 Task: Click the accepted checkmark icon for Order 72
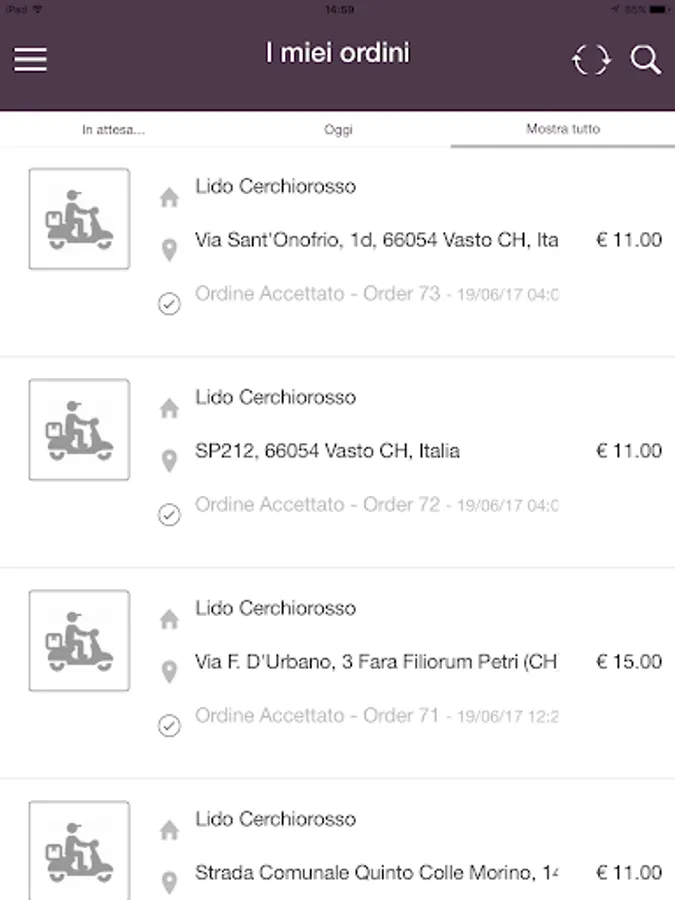[169, 515]
